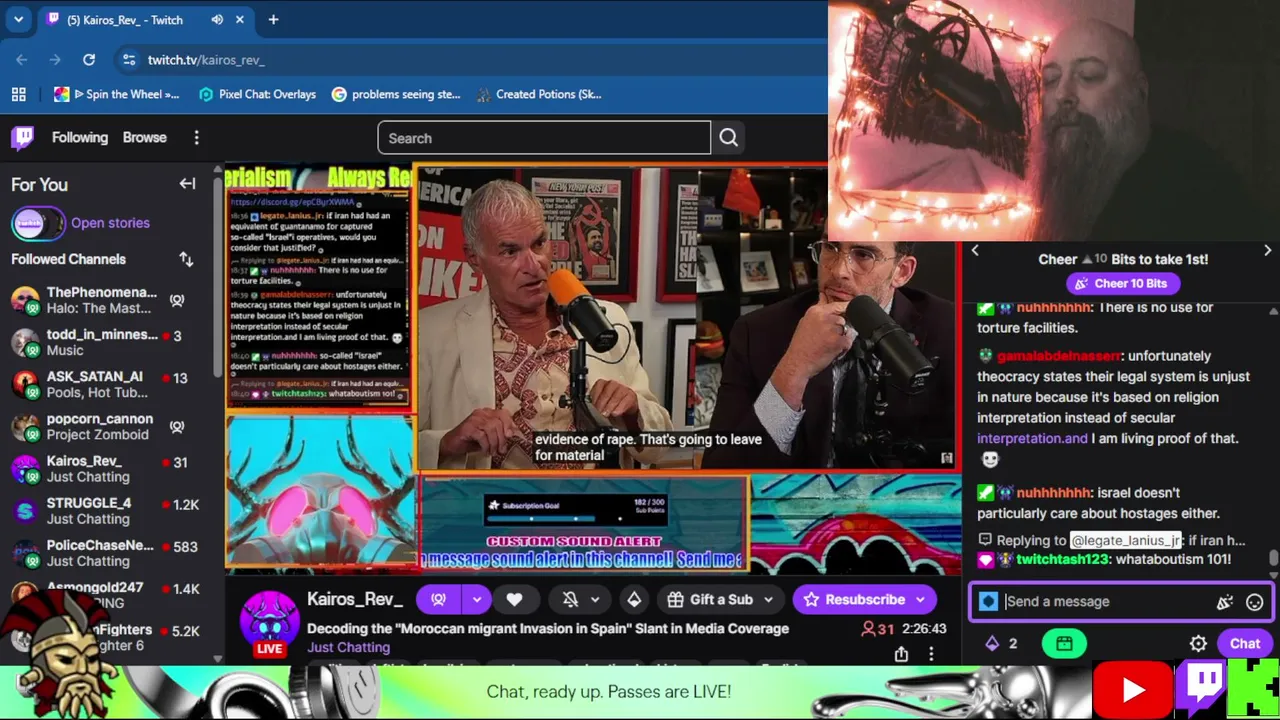Open Created Potions bookmark
This screenshot has height=720, width=1280.
(x=539, y=94)
